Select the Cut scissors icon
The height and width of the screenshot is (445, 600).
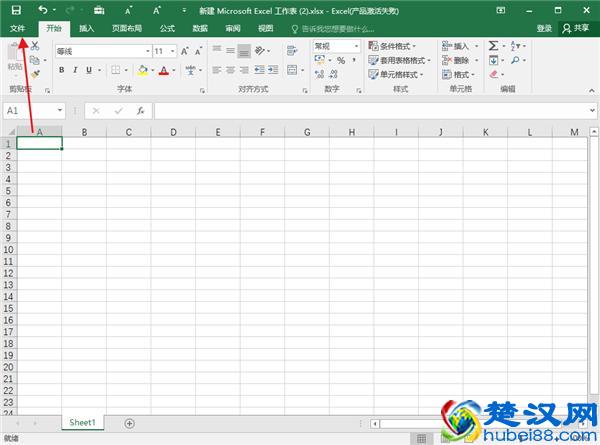[x=35, y=46]
